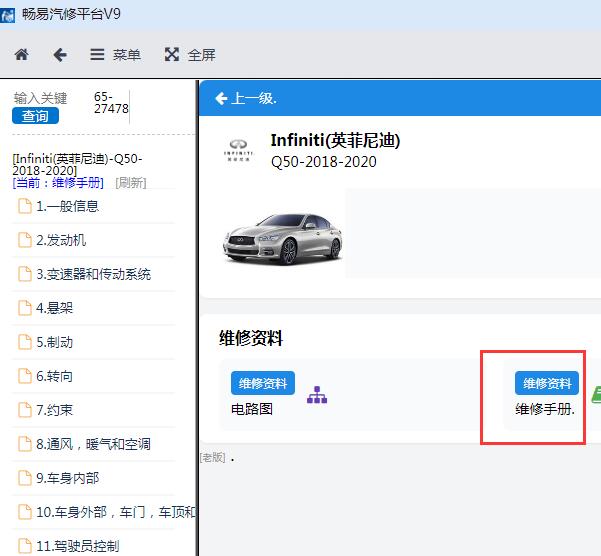Switch to 全屏 fullscreen mode
601x556 pixels.
coord(190,55)
